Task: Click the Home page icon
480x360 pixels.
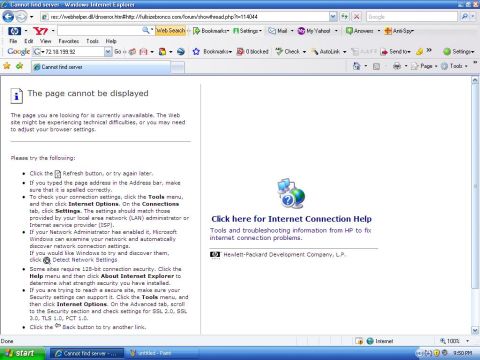Action: click(x=356, y=66)
